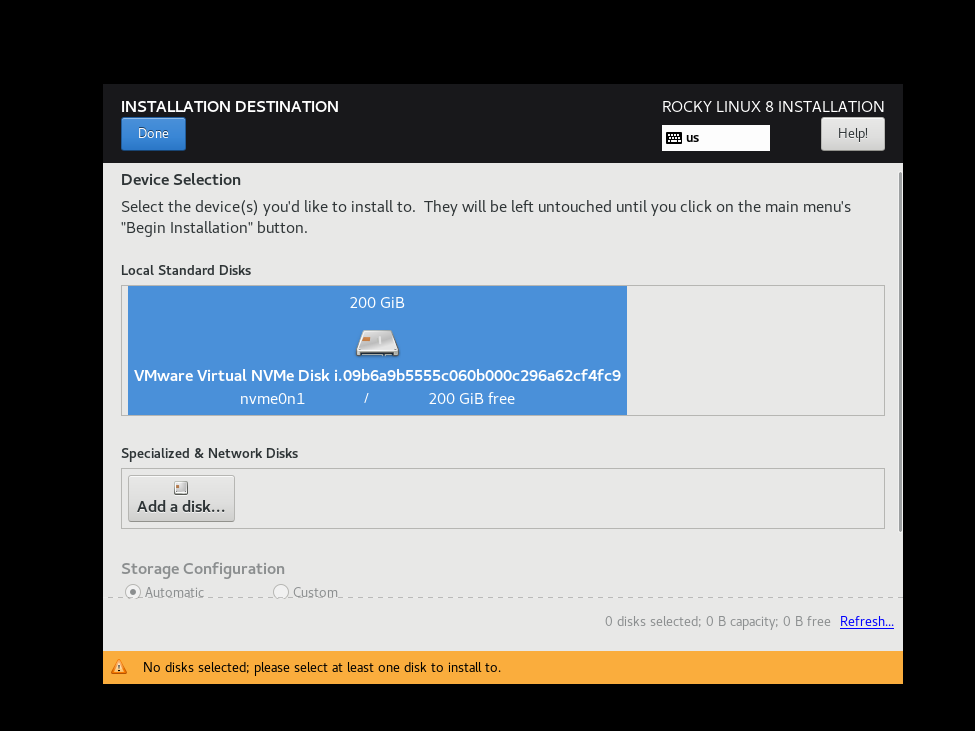This screenshot has height=731, width=975.
Task: Click the Specialized & Network Disks heading
Action: pyautogui.click(x=210, y=453)
